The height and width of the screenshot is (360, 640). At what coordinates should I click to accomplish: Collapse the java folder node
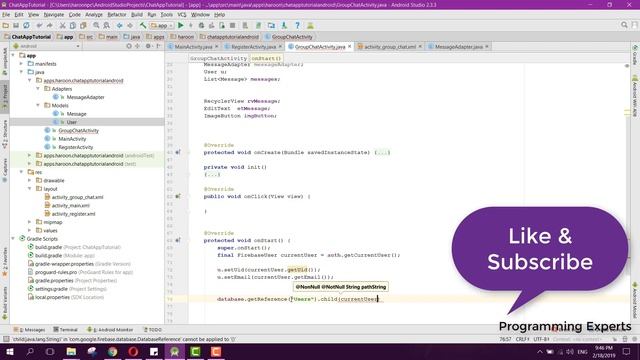[x=21, y=72]
